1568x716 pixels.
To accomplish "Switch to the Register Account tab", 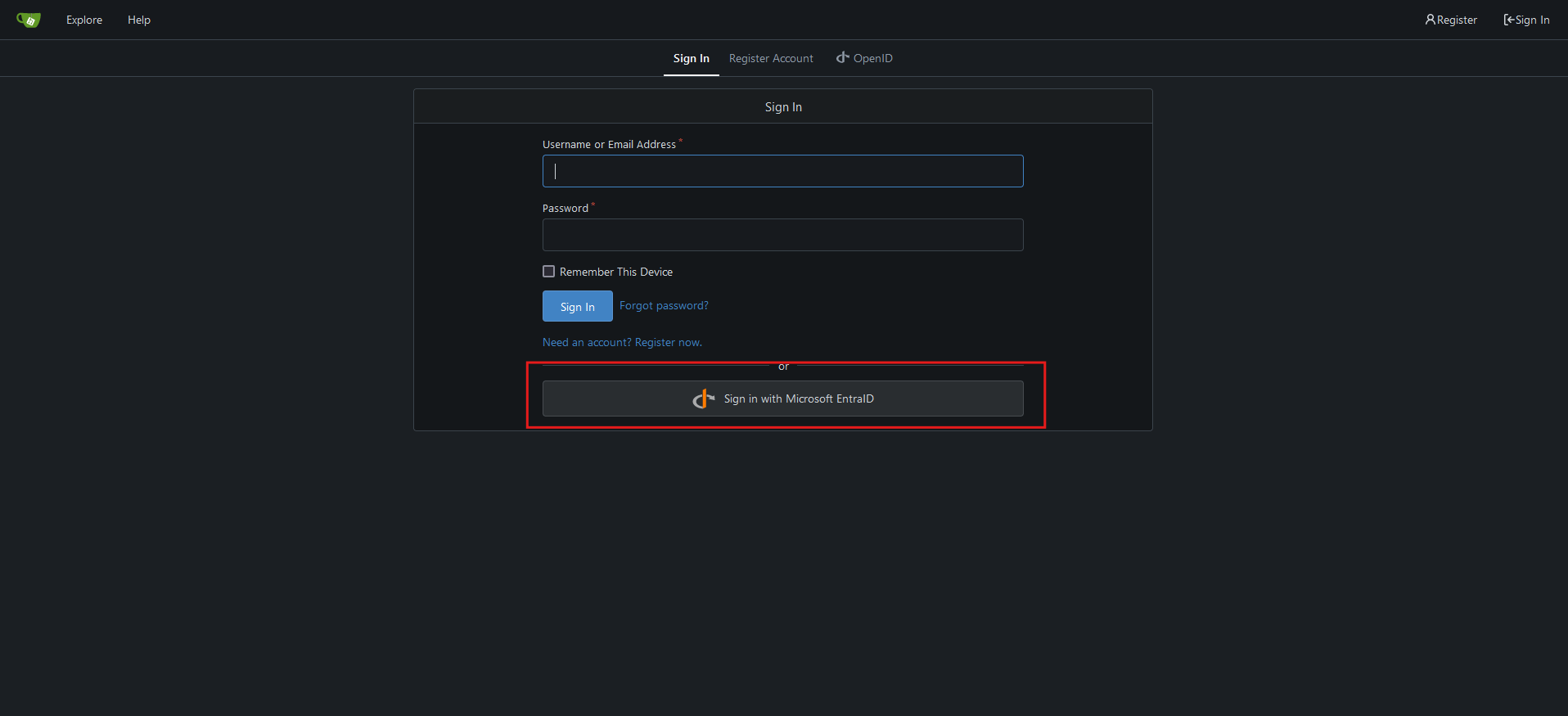I will (x=771, y=58).
